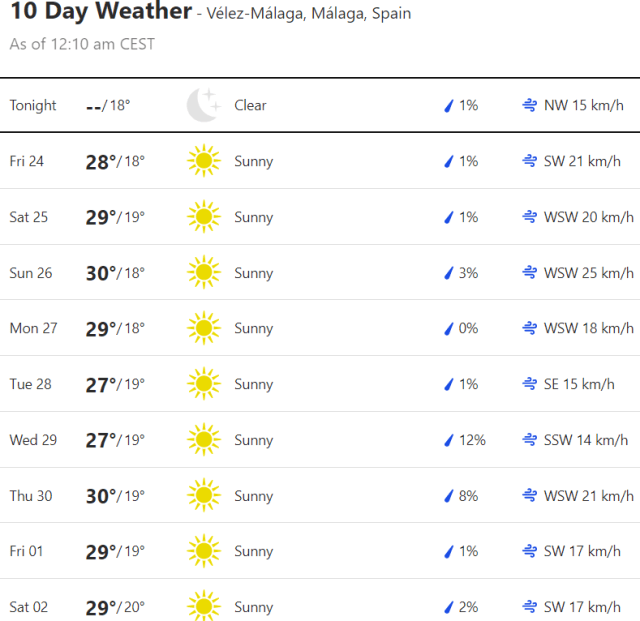Open the Tonight forecast row
This screenshot has width=640, height=621.
tap(320, 105)
